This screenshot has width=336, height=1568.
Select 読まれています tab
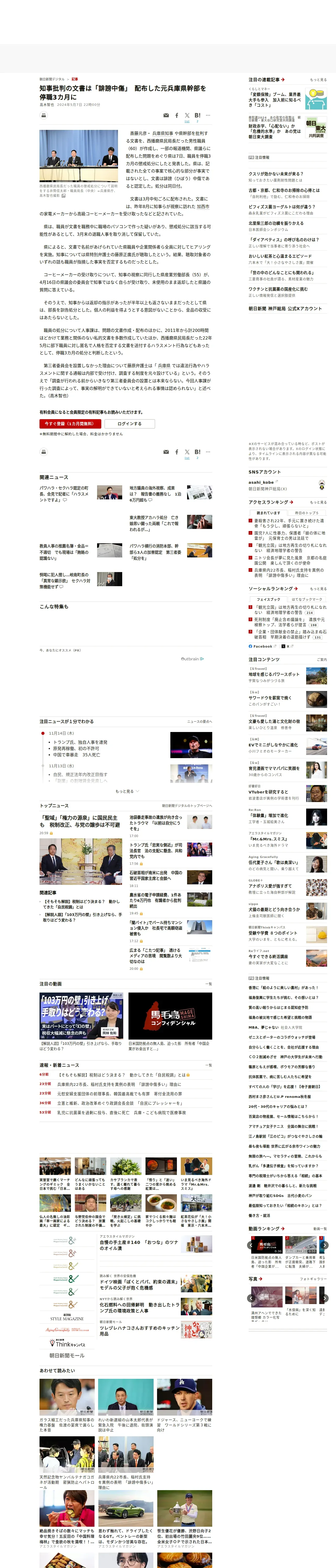[x=268, y=513]
